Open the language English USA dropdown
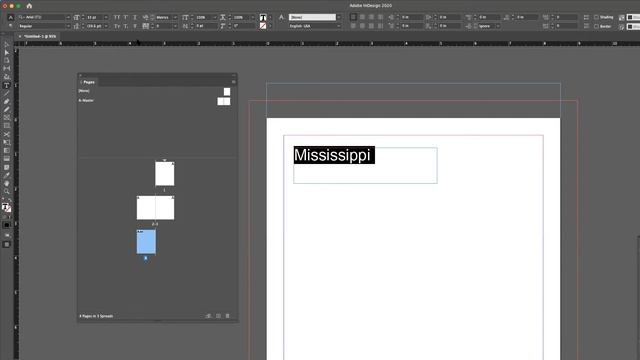This screenshot has height=360, width=640. (x=339, y=26)
